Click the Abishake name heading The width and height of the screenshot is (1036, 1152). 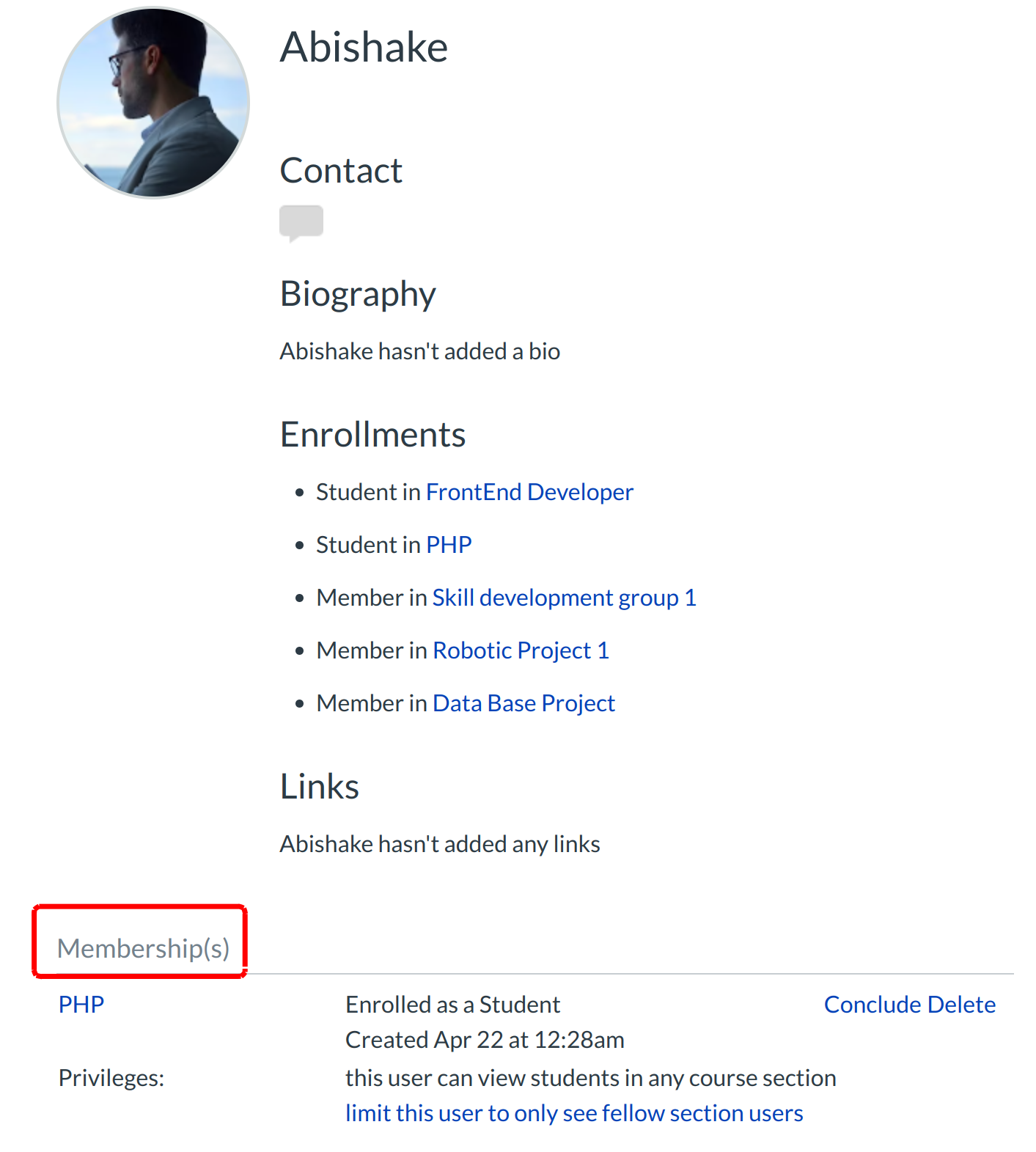point(363,47)
